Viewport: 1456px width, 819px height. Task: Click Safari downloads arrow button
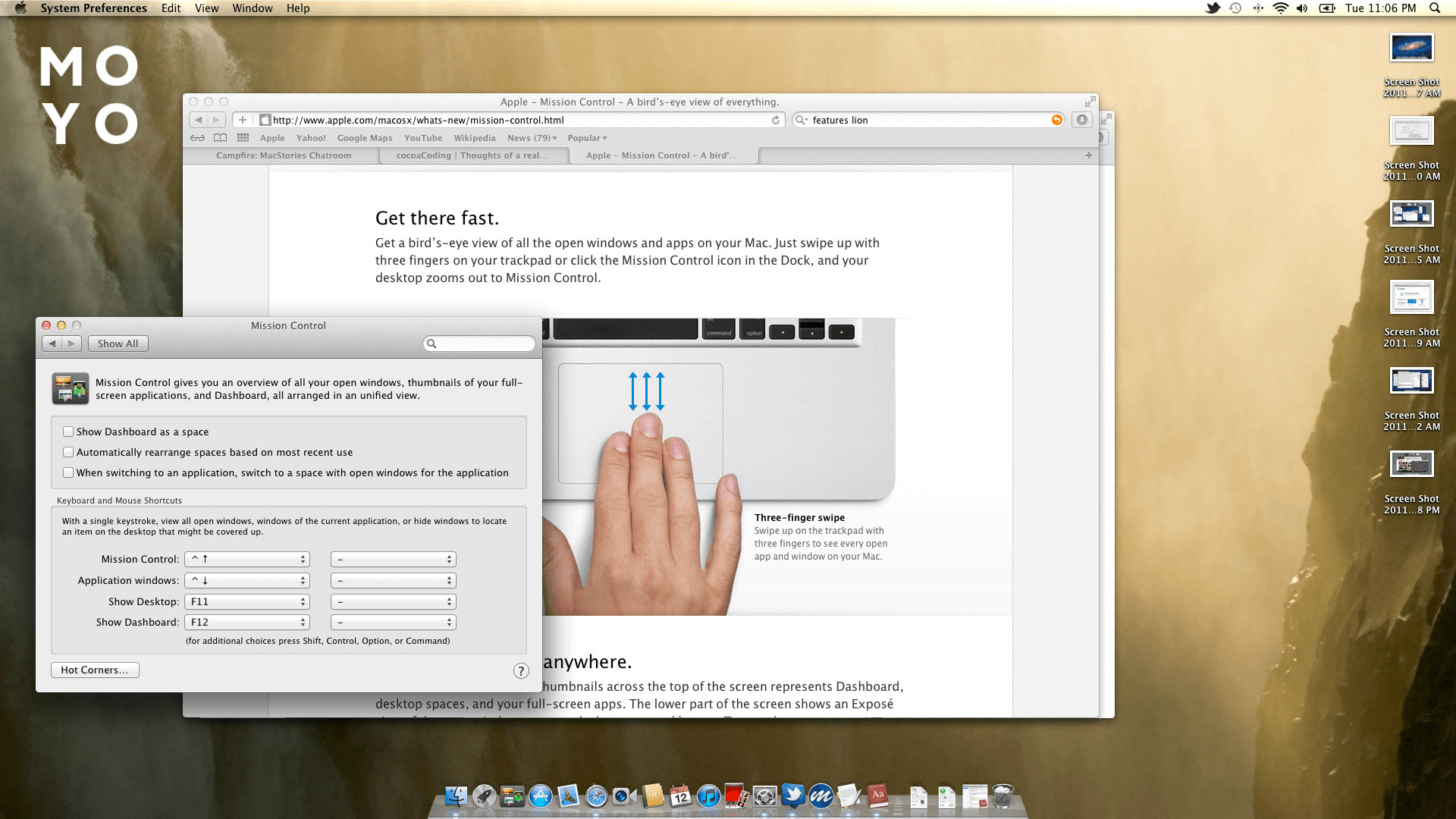click(1082, 120)
